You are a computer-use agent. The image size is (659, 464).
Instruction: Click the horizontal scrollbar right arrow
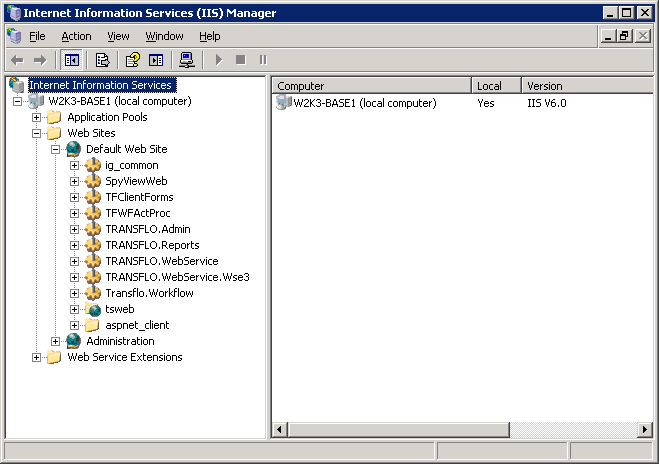645,430
